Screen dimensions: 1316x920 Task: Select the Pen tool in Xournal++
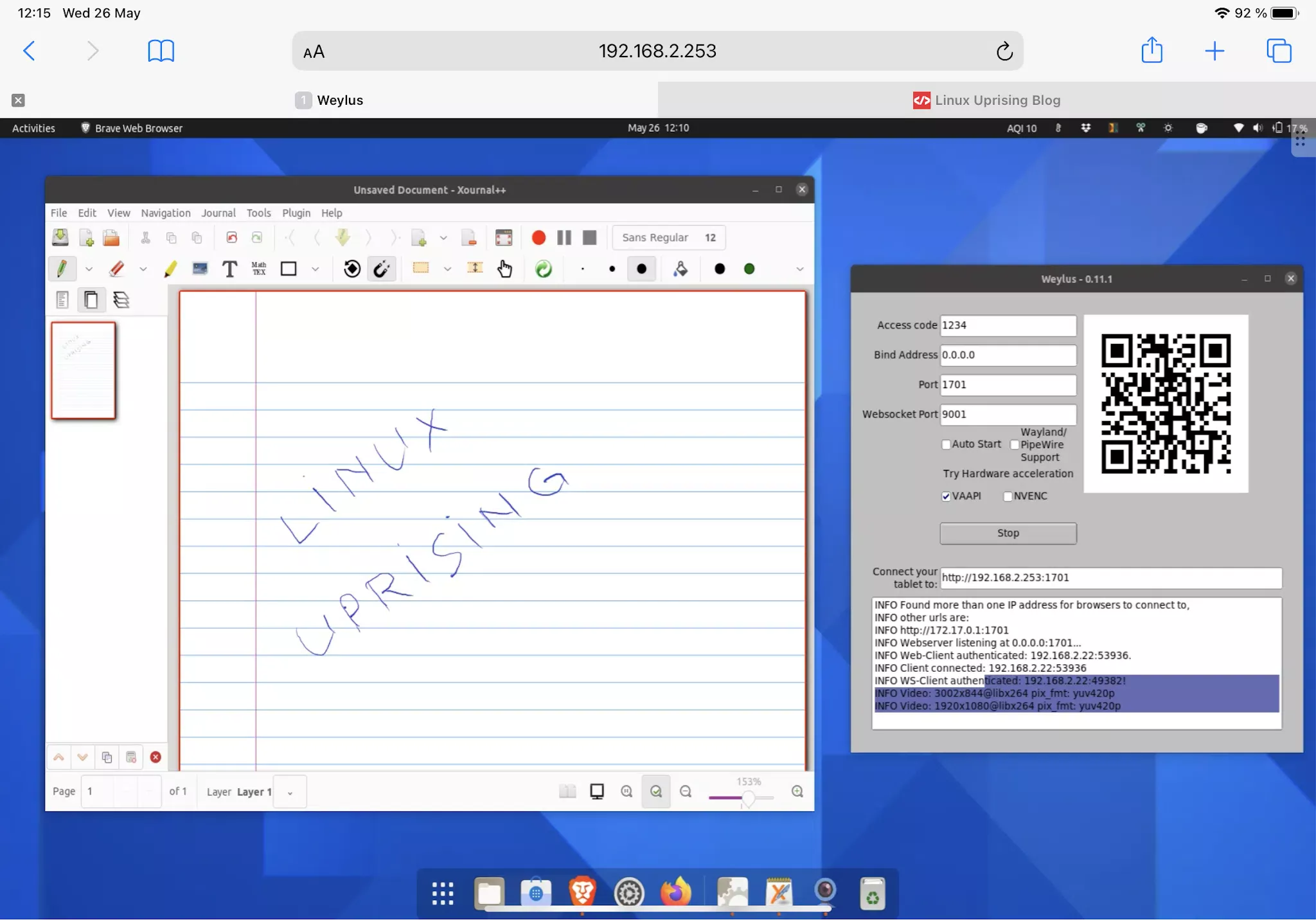[x=62, y=269]
